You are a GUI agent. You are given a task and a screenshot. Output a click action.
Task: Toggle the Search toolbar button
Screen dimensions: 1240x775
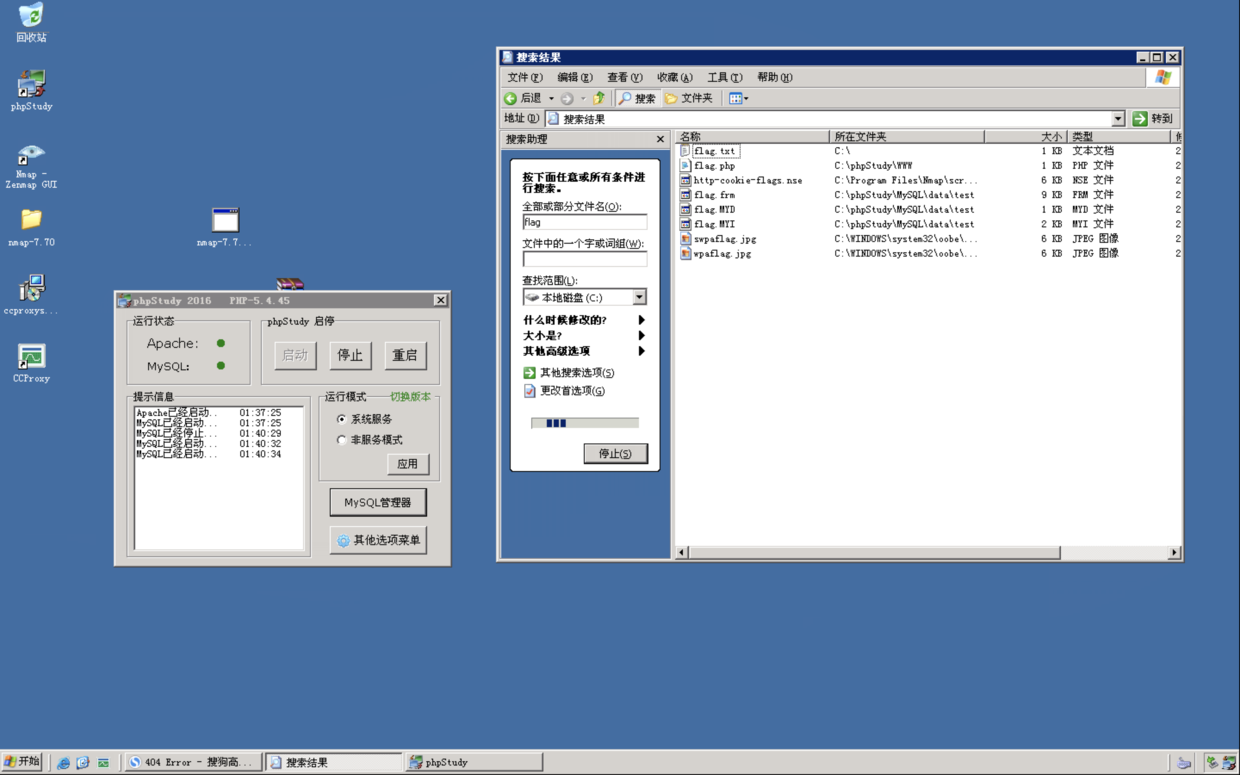click(x=637, y=98)
